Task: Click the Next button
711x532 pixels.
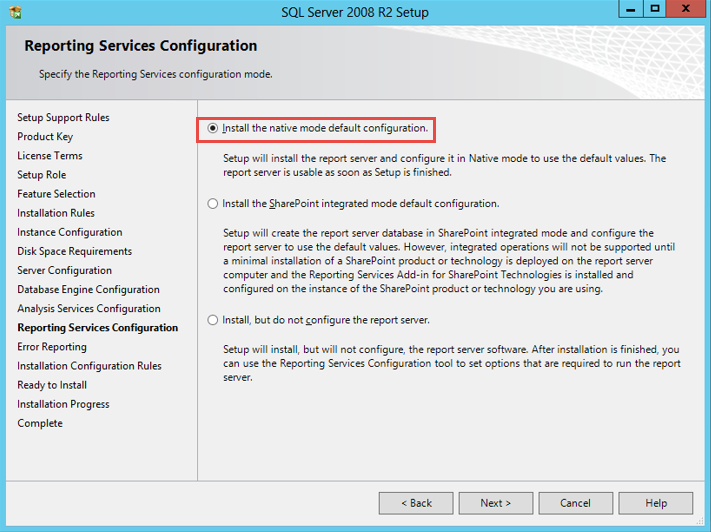Action: coord(496,503)
